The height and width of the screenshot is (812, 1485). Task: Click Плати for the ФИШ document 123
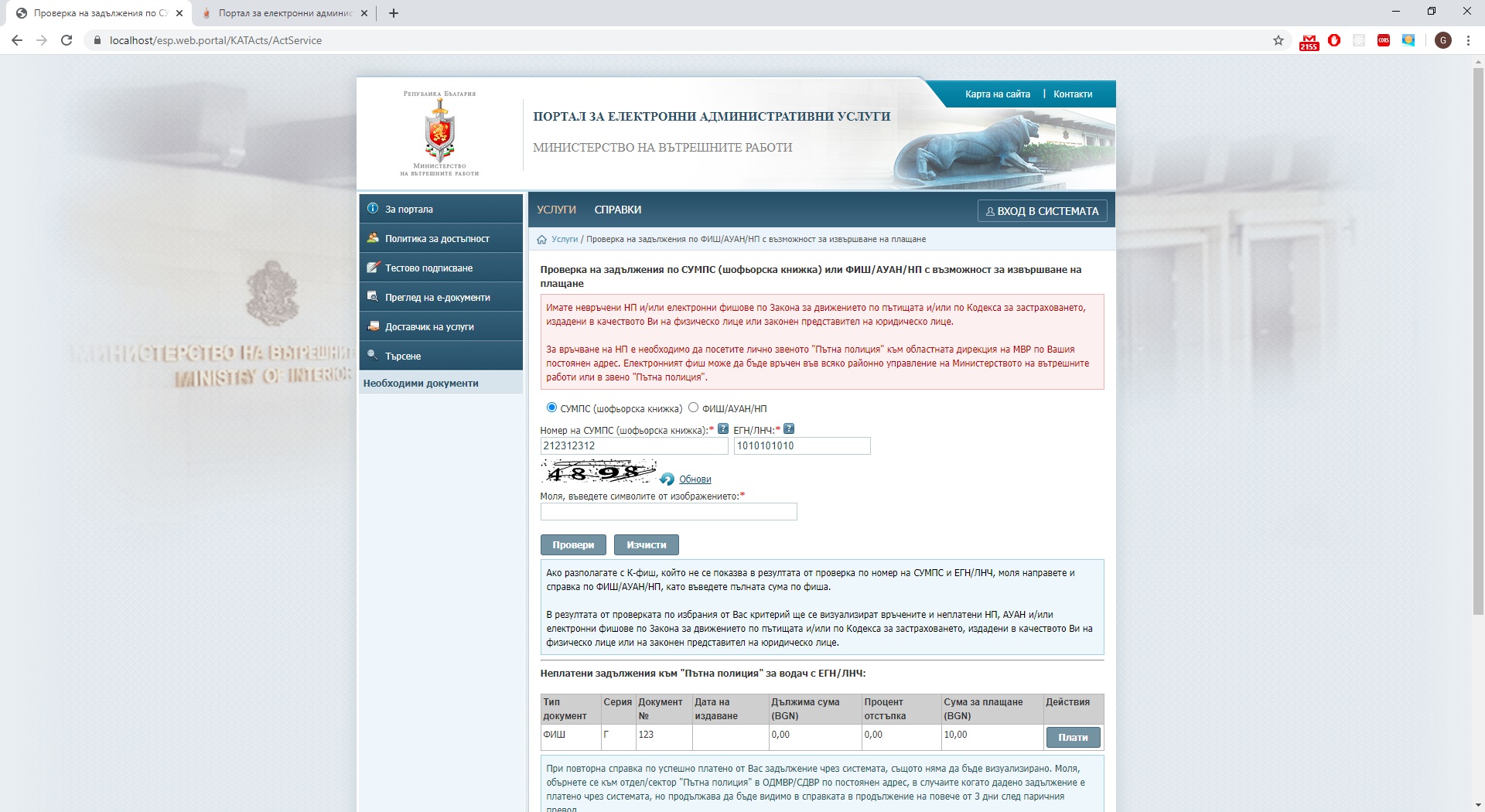coord(1073,738)
